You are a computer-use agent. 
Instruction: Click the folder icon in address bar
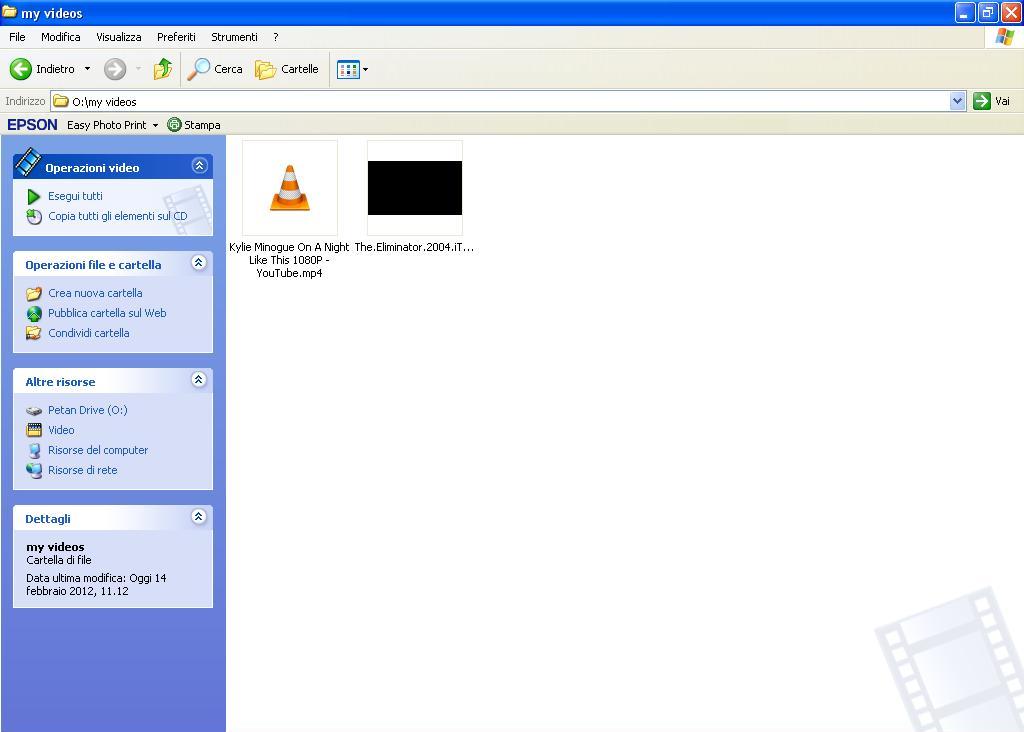(x=61, y=101)
